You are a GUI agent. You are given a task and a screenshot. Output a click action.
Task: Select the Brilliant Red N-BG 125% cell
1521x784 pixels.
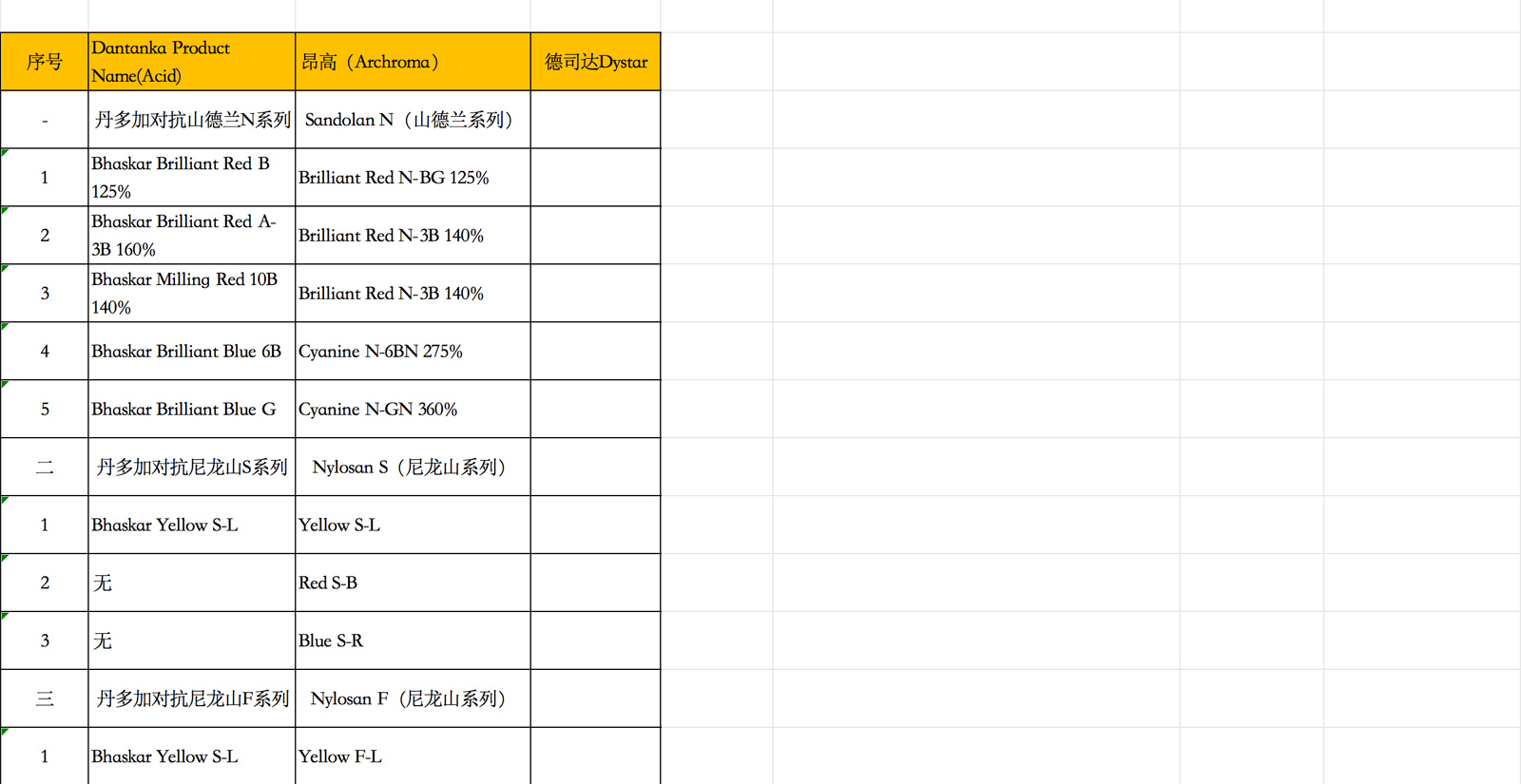point(413,178)
